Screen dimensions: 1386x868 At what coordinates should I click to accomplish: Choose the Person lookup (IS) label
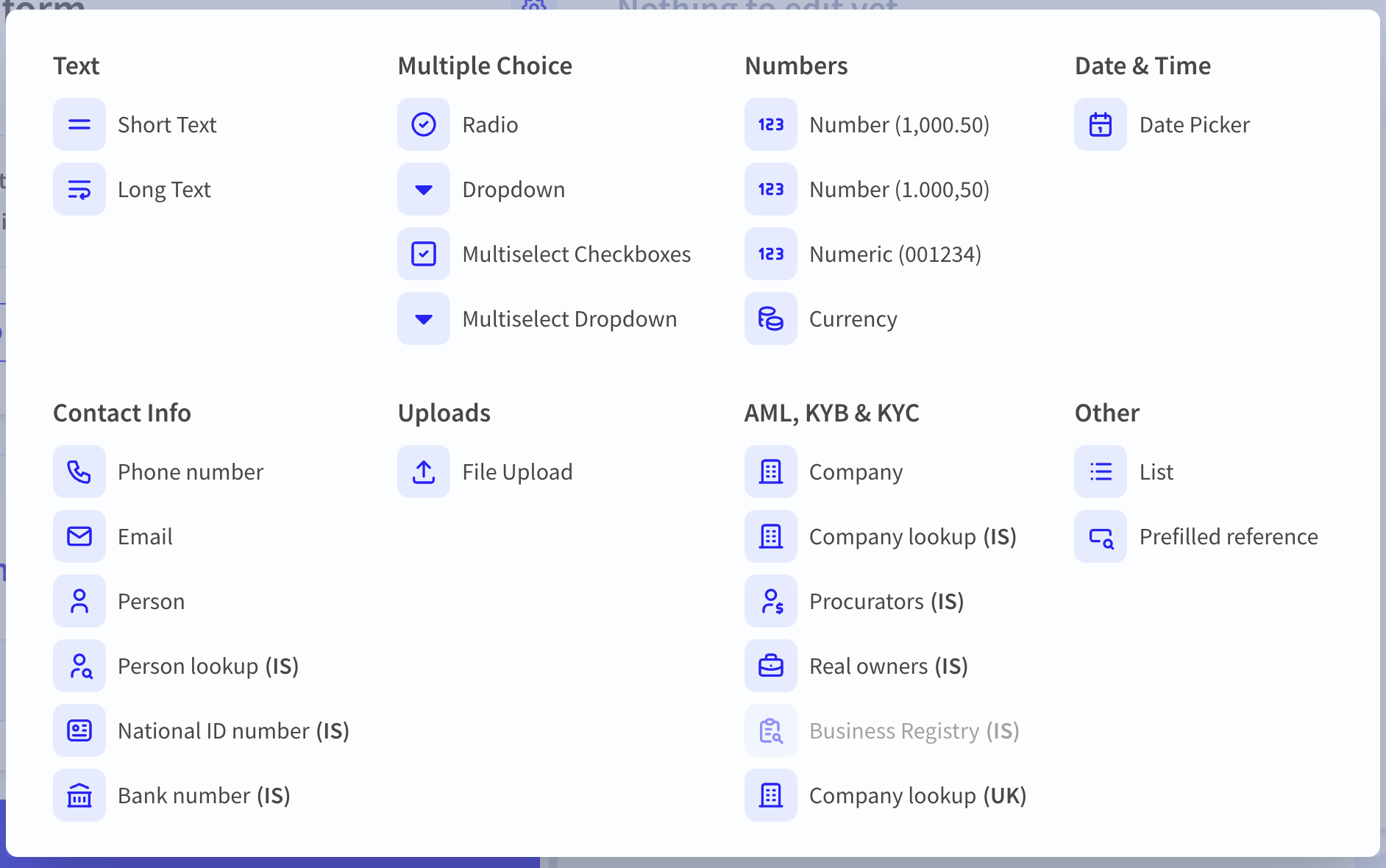click(208, 666)
